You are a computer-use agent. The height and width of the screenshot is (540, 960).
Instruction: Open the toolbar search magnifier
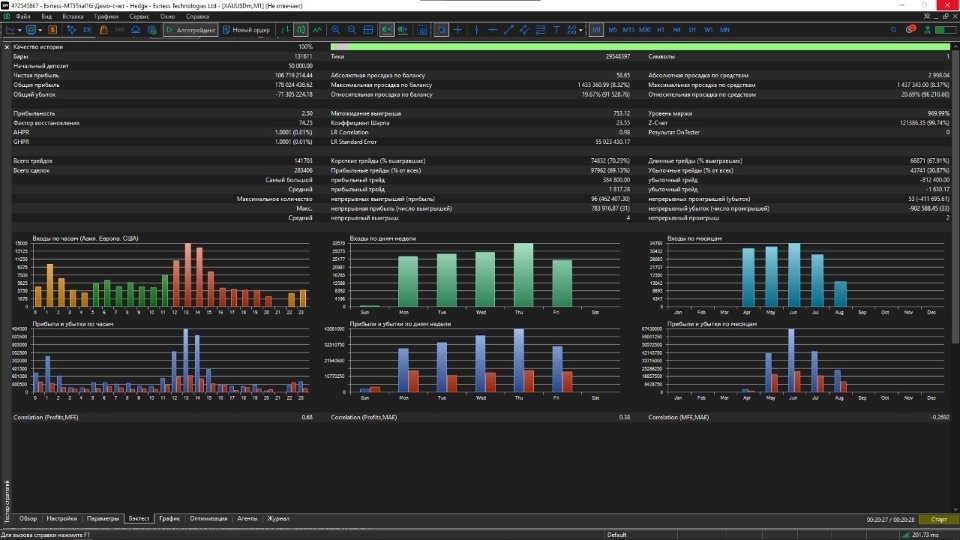point(893,29)
